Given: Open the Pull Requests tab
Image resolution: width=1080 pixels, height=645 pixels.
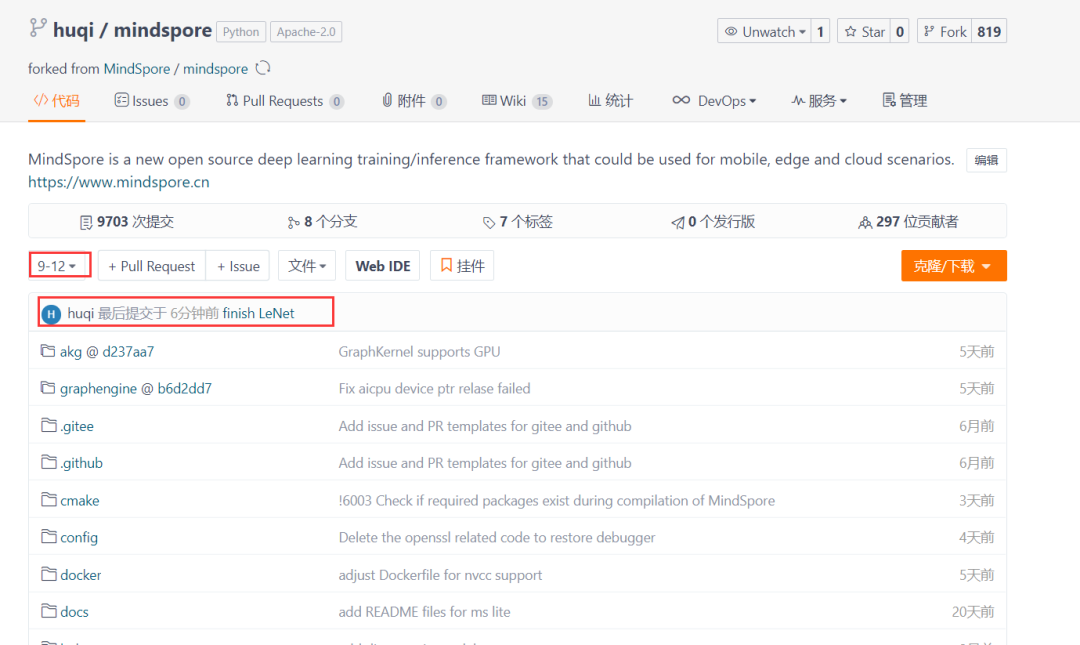Looking at the screenshot, I should (284, 101).
